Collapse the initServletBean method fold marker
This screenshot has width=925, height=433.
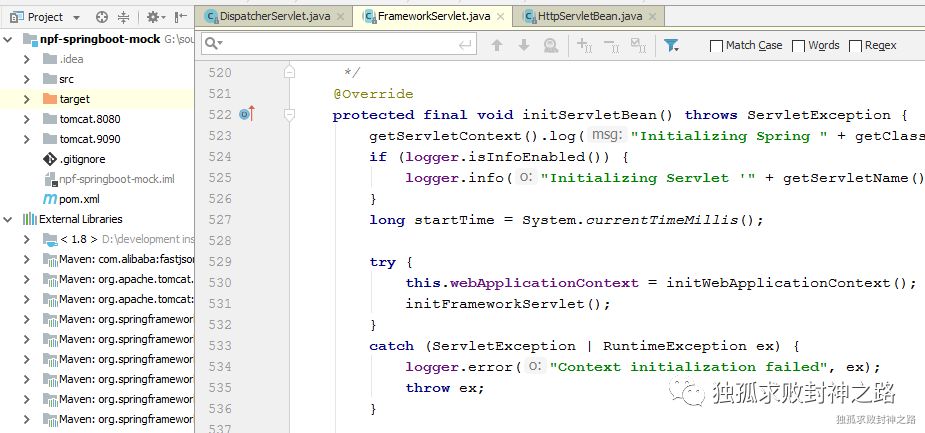[289, 115]
